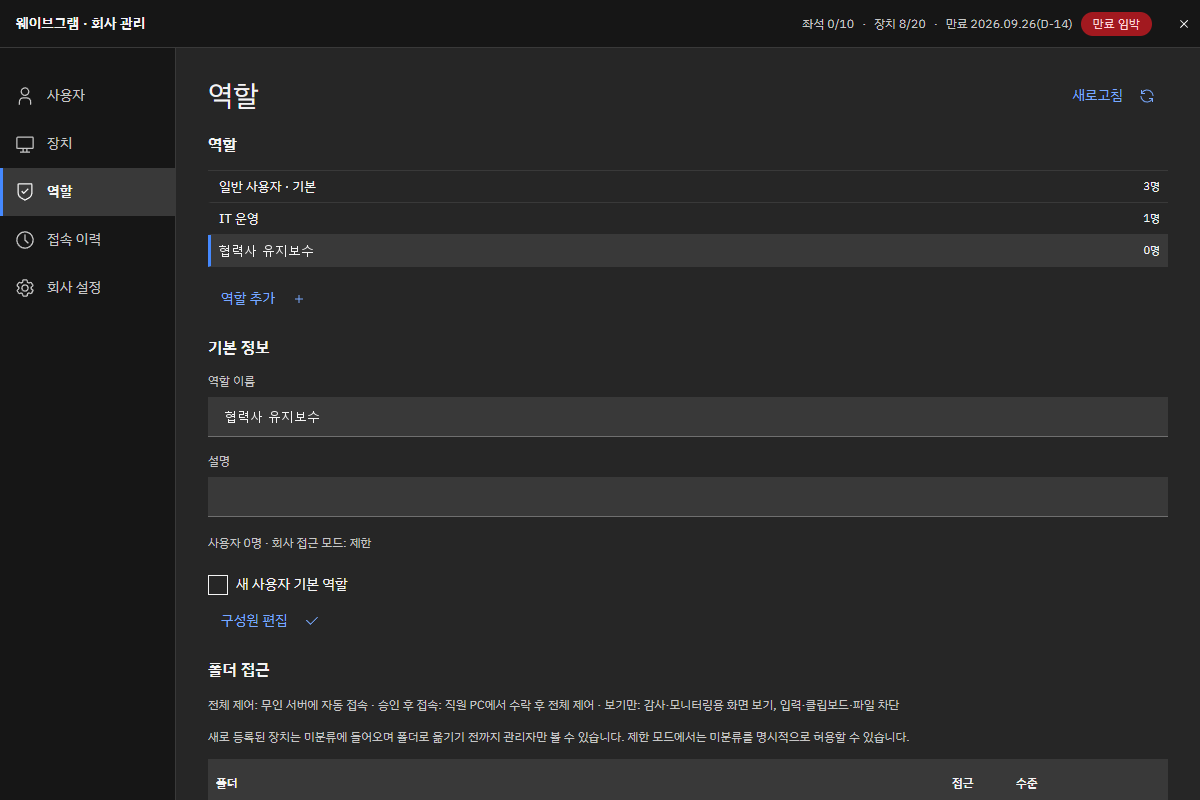Click the 역할 이름 input field
The image size is (1200, 800).
point(688,417)
